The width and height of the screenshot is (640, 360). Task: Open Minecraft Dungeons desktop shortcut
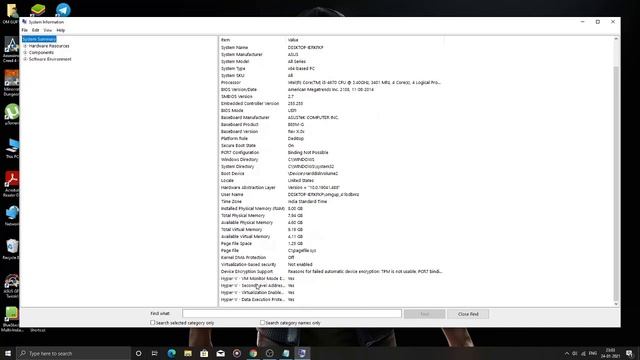(x=11, y=83)
